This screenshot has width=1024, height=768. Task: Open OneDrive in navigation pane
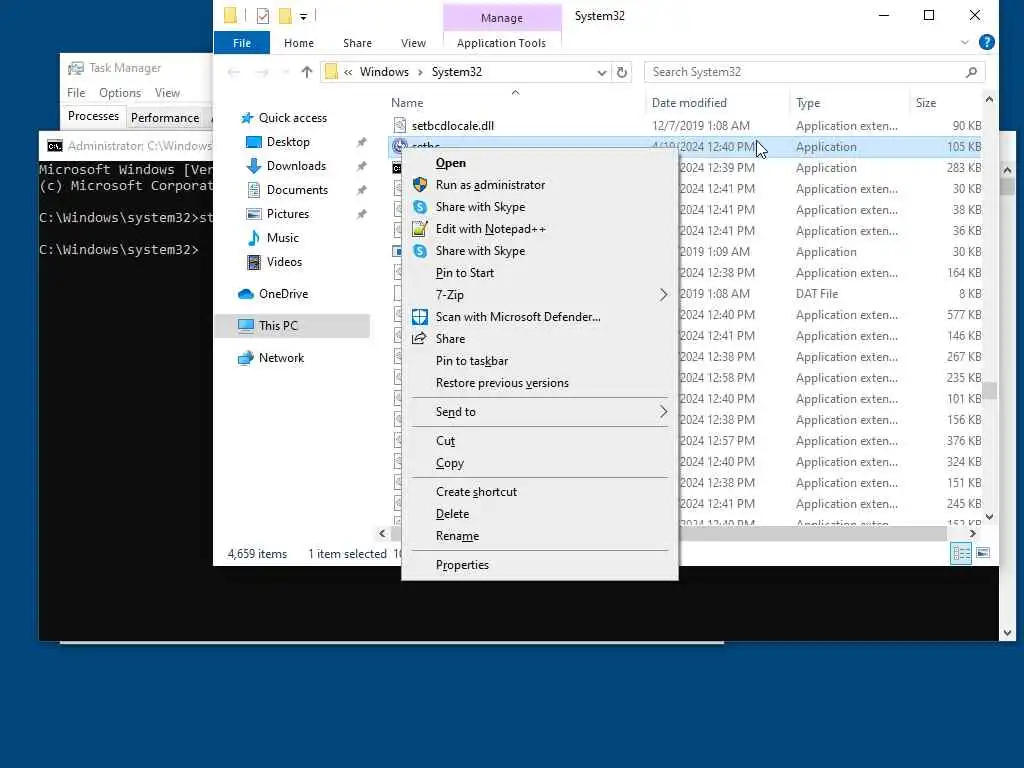pyautogui.click(x=283, y=294)
